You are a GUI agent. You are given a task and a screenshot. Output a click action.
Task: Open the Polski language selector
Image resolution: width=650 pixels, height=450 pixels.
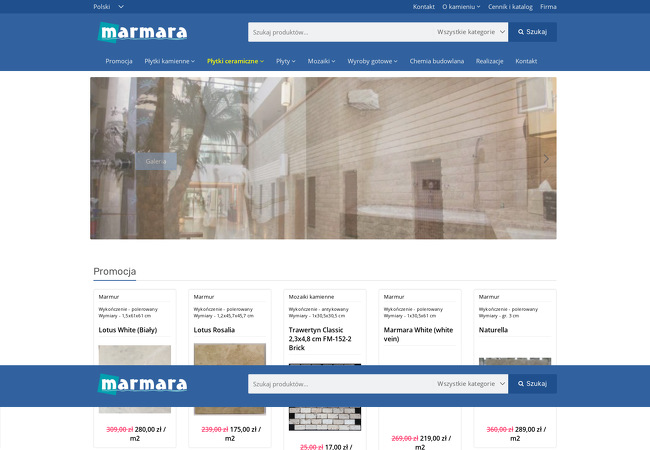click(x=108, y=7)
